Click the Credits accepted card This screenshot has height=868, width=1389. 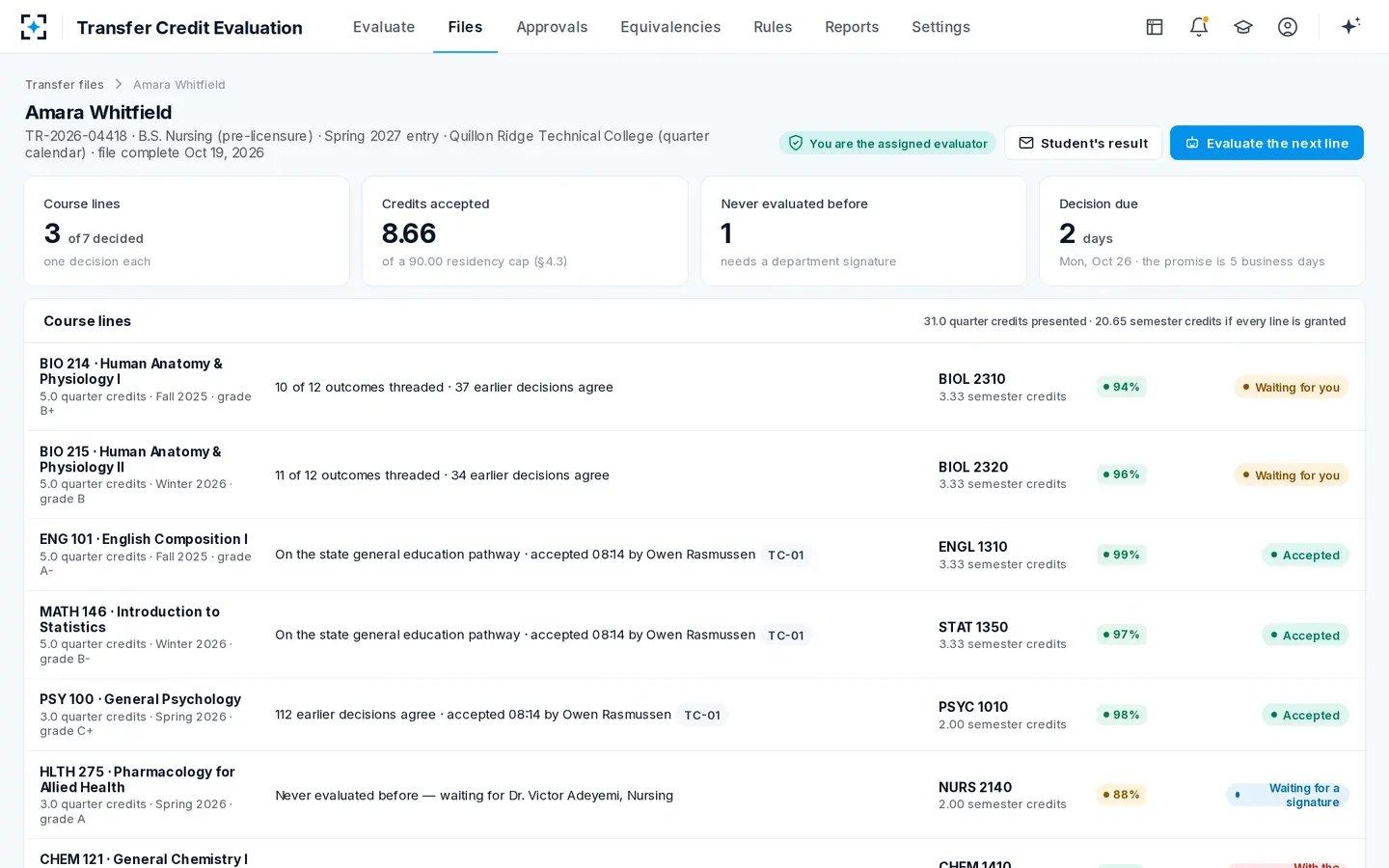pyautogui.click(x=525, y=231)
